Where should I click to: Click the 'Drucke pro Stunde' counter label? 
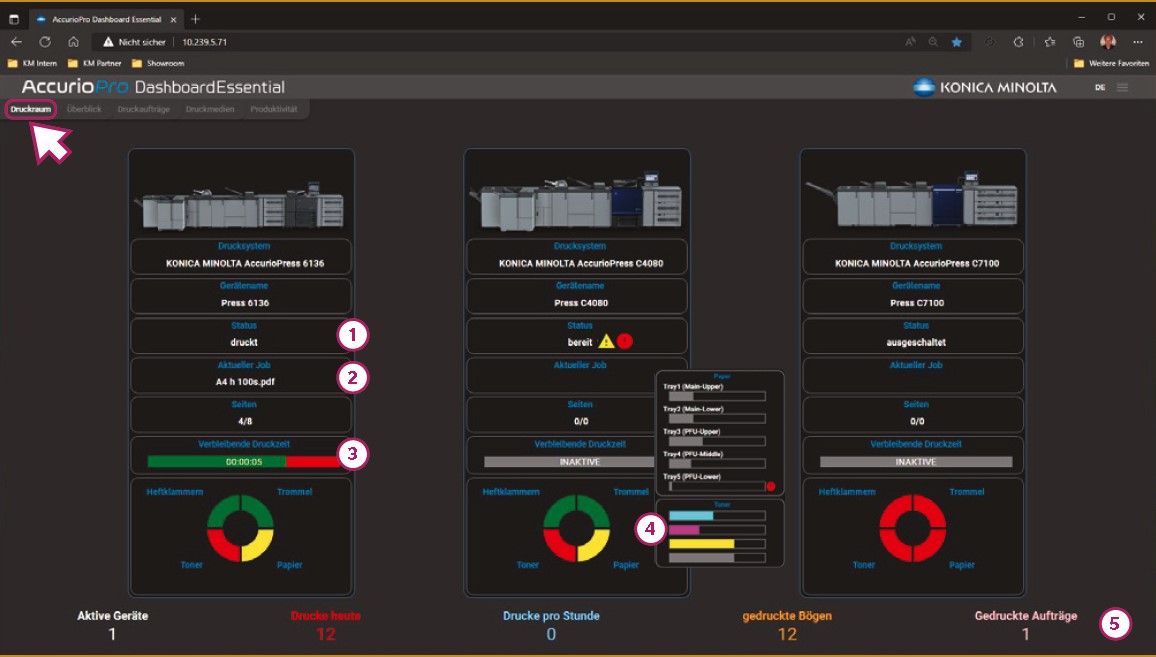click(x=551, y=616)
